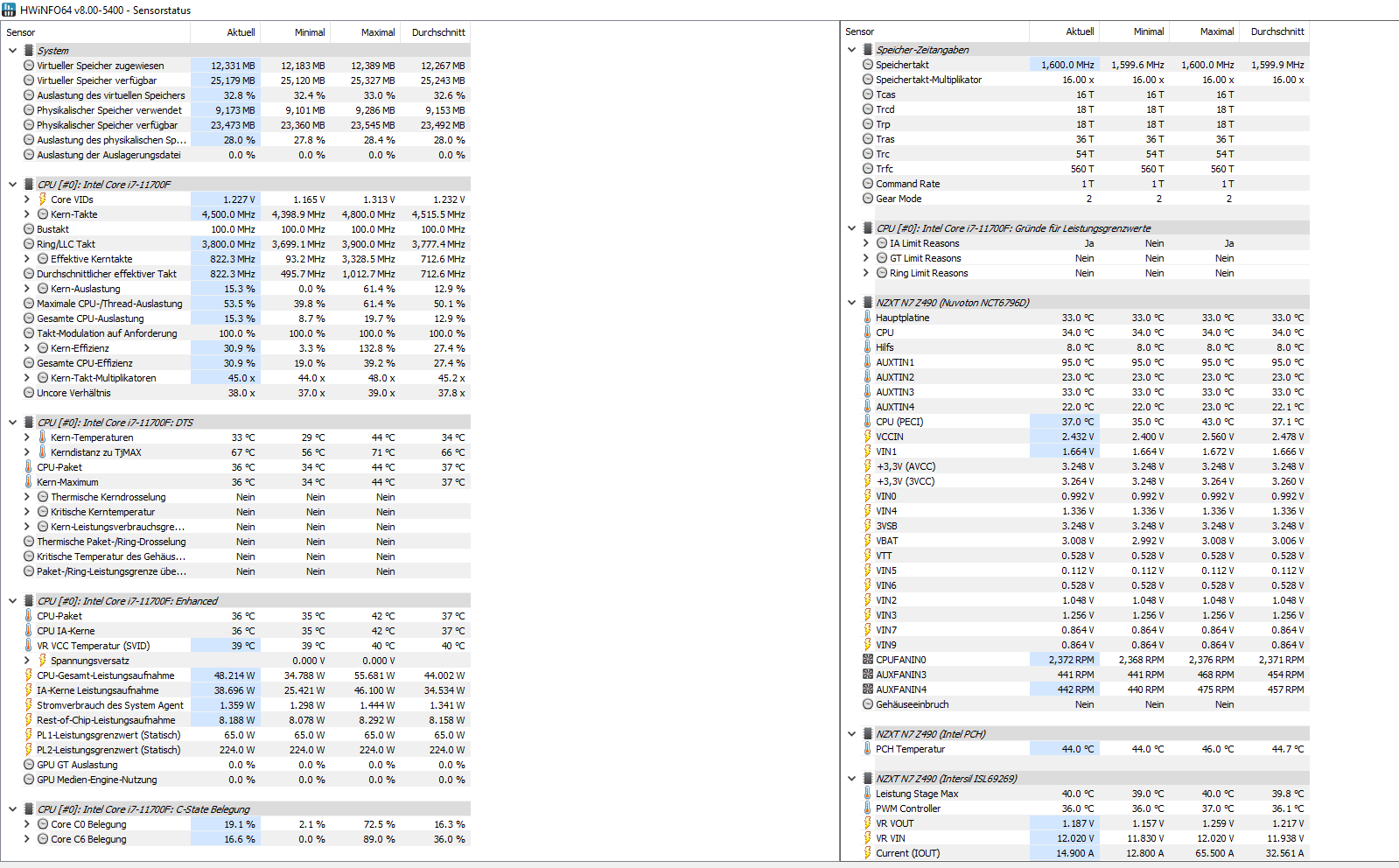The image size is (1399, 868).
Task: Click the lightning icon of IA-Kerne Leistungsaufnahme
Action: click(29, 690)
